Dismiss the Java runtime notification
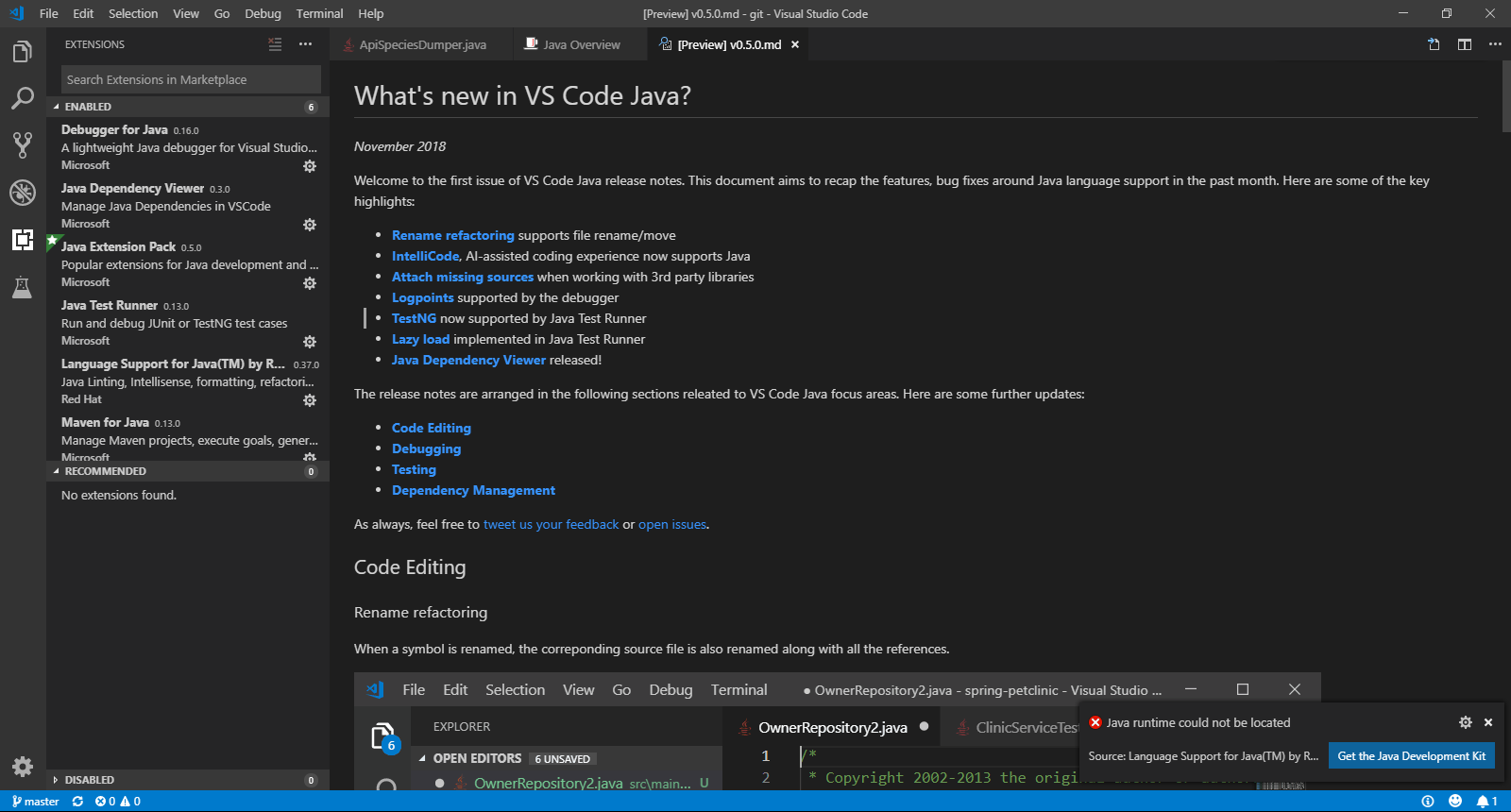Image resolution: width=1511 pixels, height=812 pixels. click(1488, 722)
